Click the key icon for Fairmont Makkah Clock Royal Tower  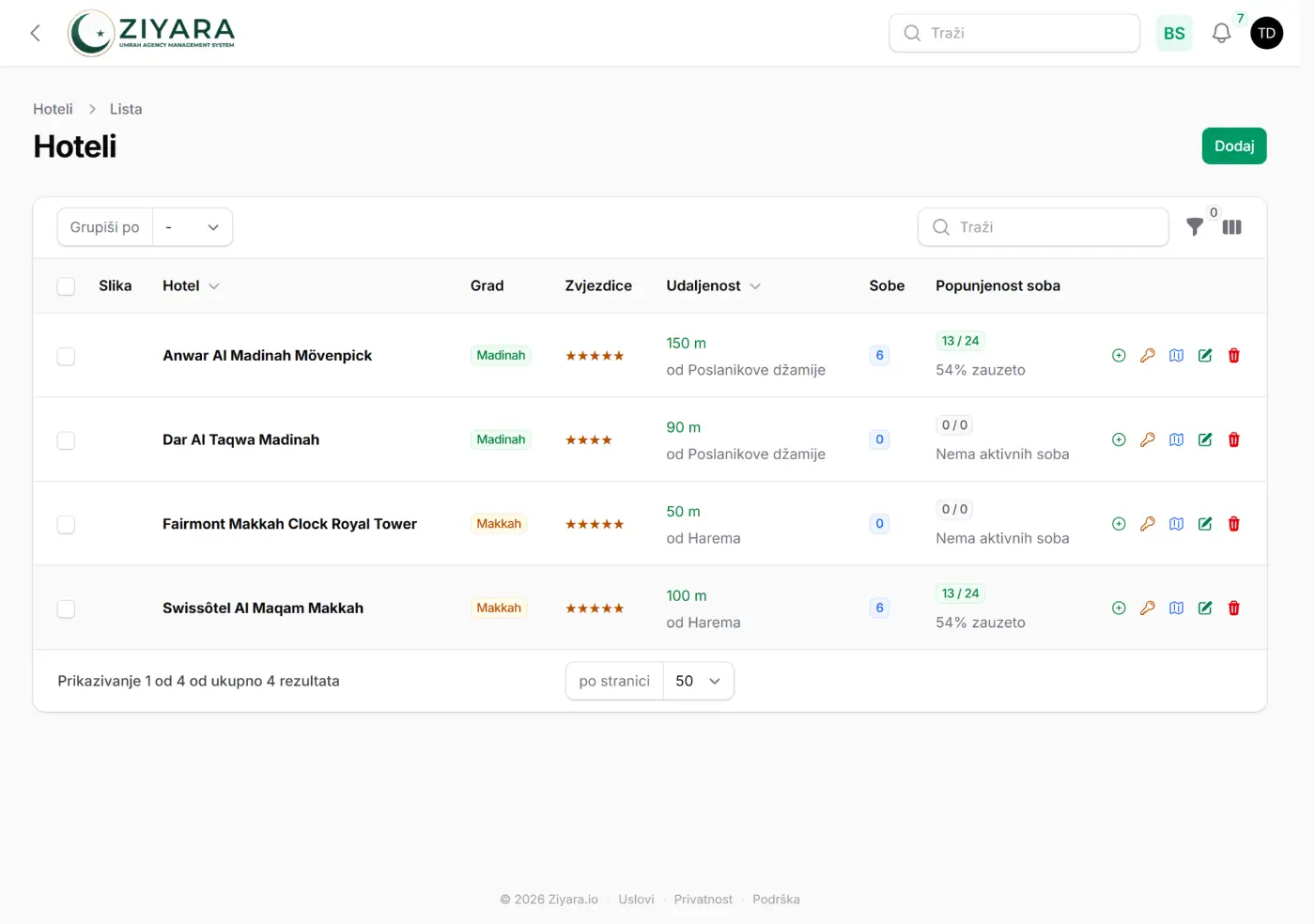[x=1148, y=524]
